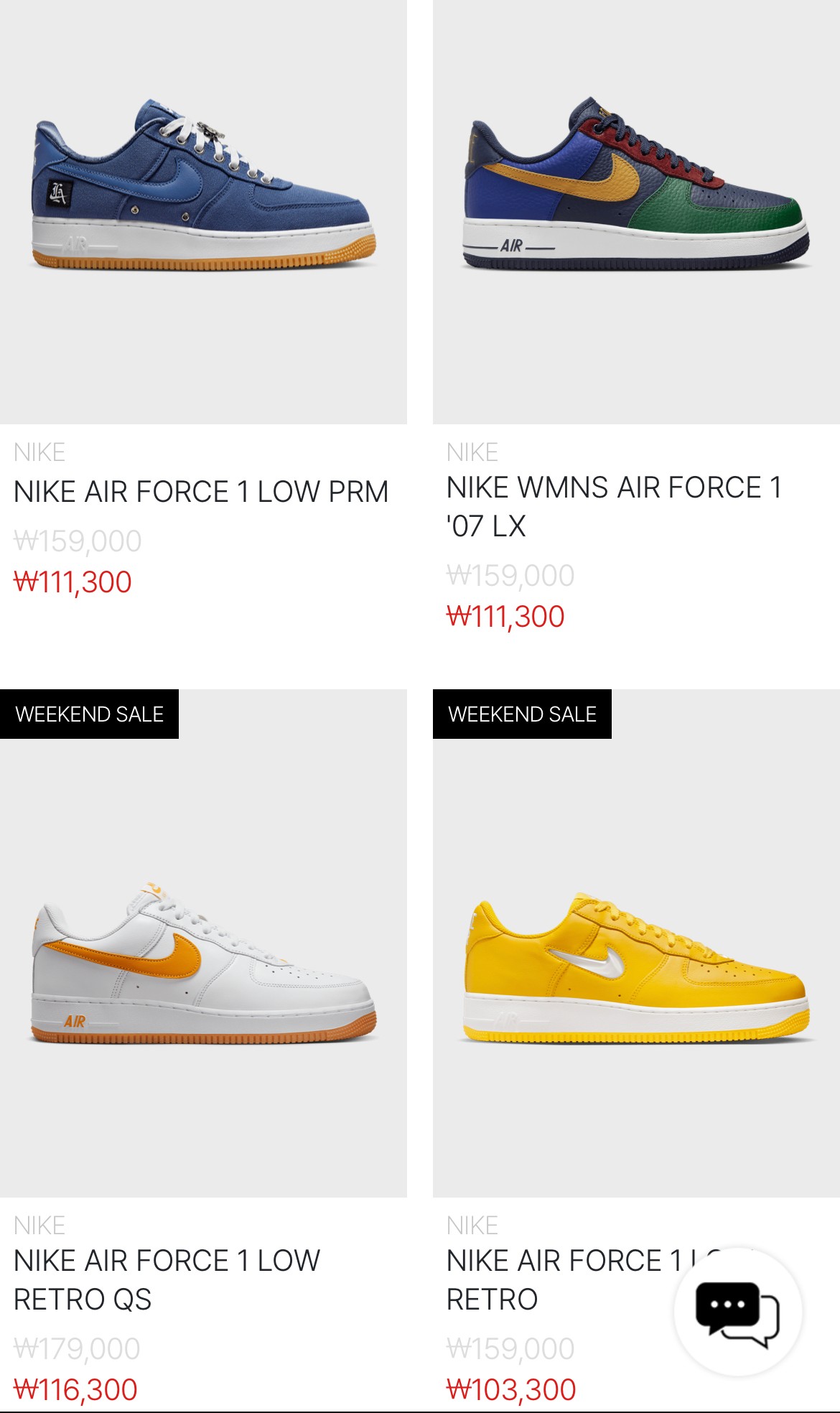The height and width of the screenshot is (1413, 840).
Task: Click NIKE brand label above WMNS '07 LX
Action: coord(472,452)
